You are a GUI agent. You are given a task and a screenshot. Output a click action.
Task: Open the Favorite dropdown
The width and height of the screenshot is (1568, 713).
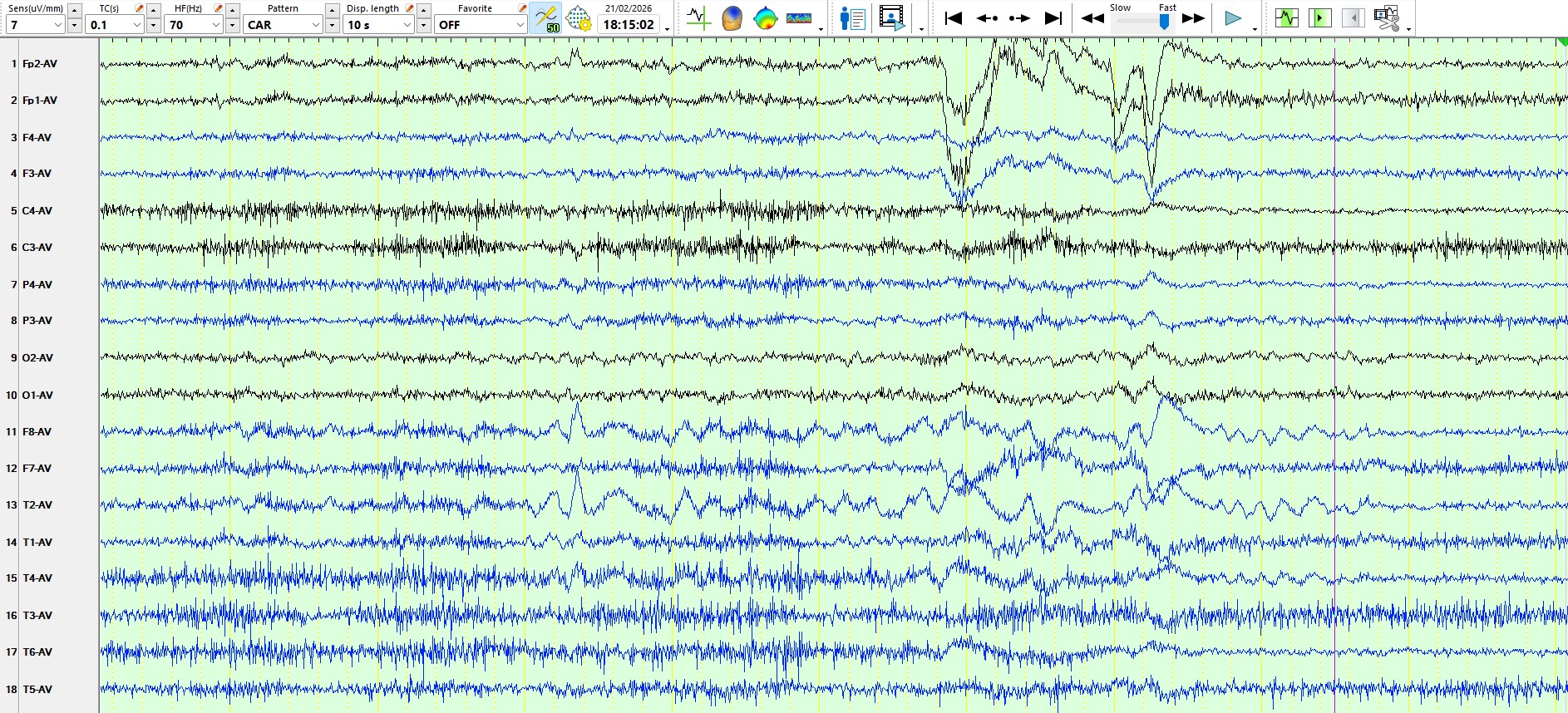481,25
